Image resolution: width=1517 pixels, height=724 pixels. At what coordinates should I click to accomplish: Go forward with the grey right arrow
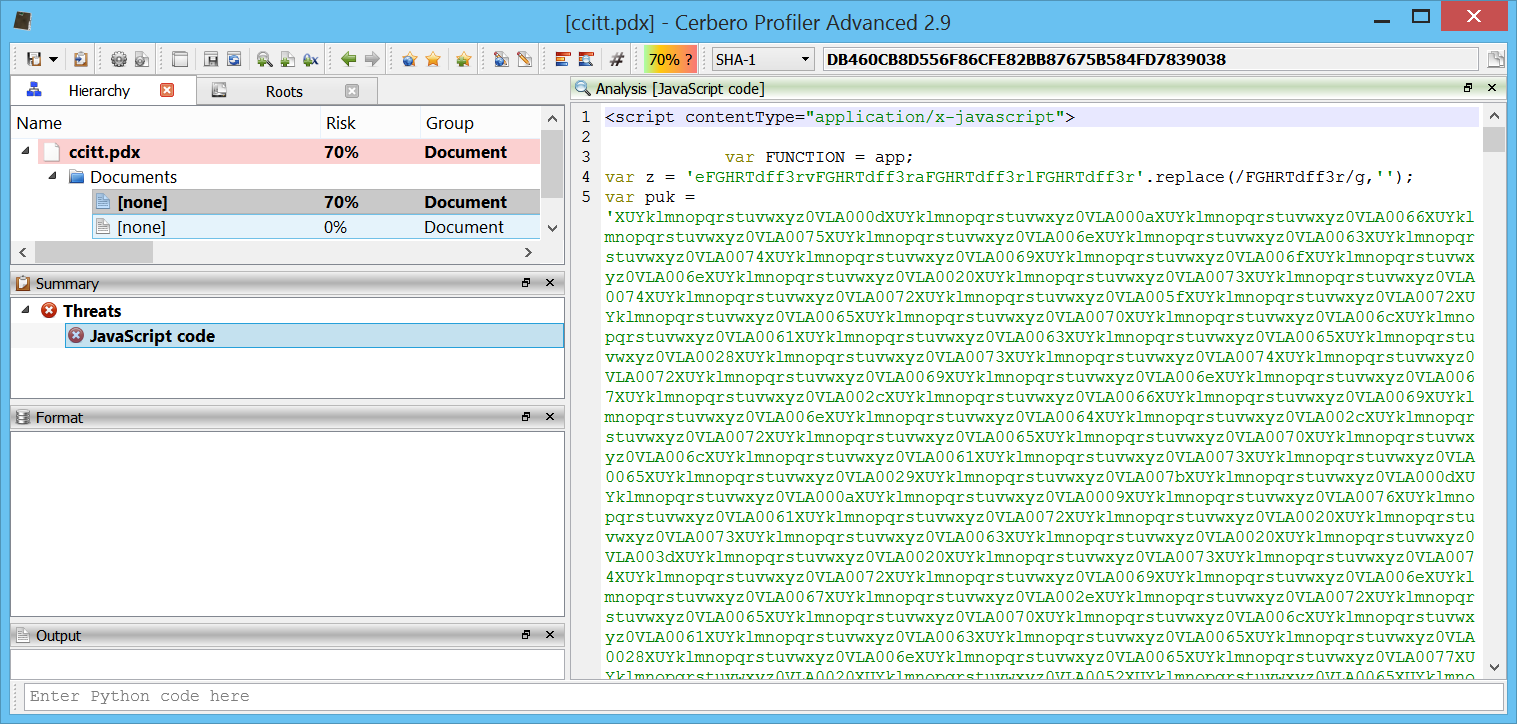(372, 60)
